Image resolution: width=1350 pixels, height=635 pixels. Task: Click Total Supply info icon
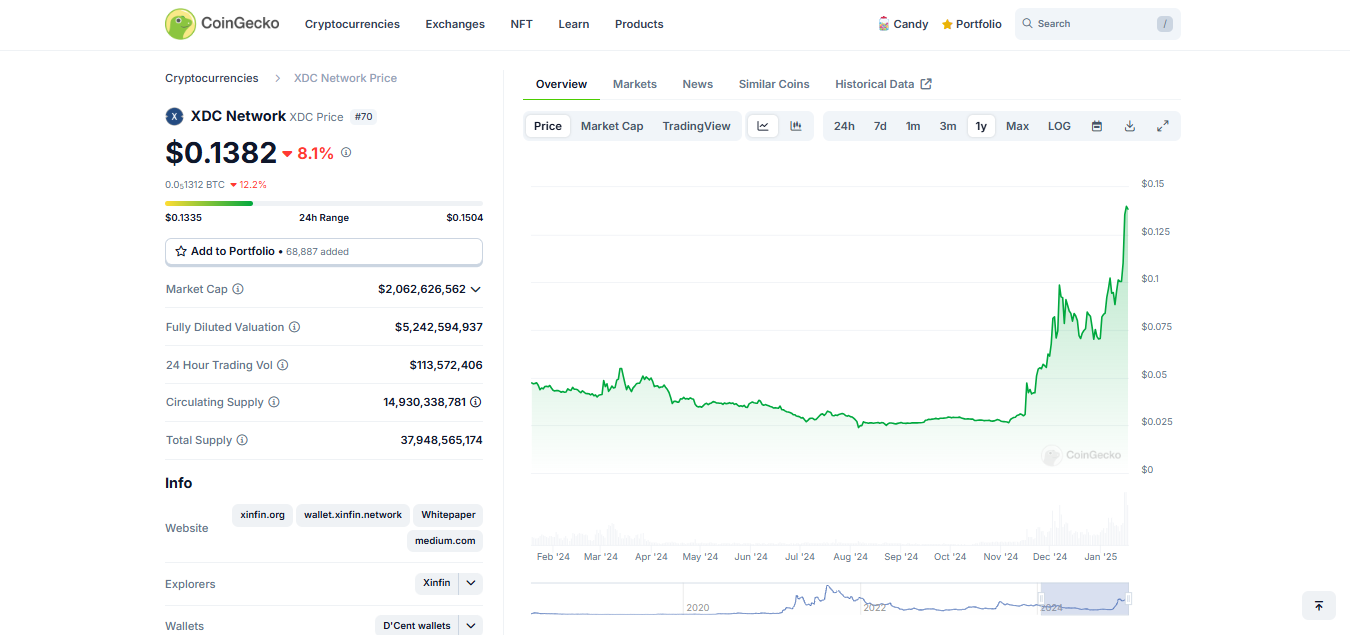click(242, 440)
